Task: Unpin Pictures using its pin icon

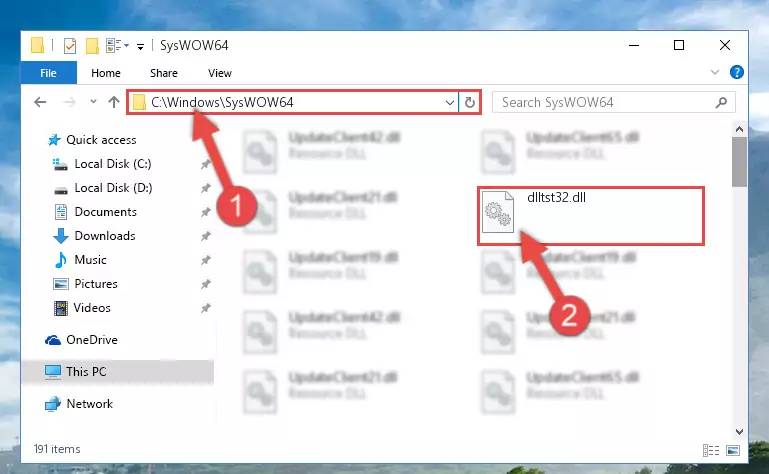Action: 205,284
